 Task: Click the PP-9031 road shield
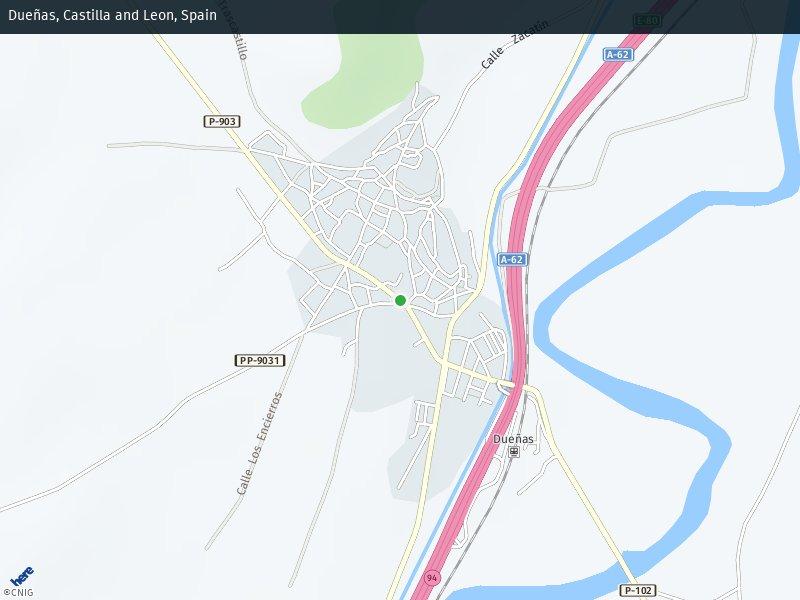[x=260, y=361]
